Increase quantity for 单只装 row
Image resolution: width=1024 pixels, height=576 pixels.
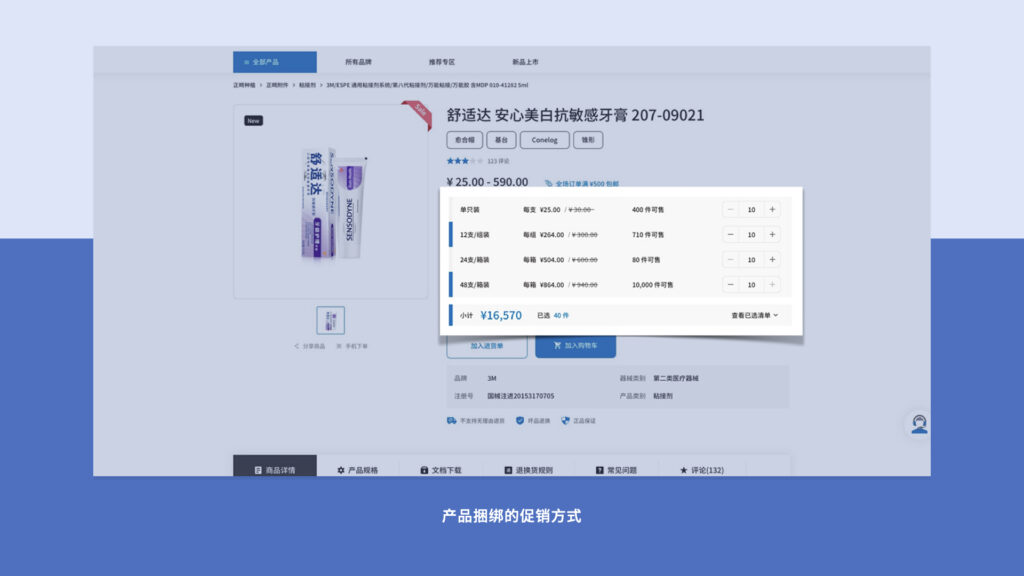point(772,210)
